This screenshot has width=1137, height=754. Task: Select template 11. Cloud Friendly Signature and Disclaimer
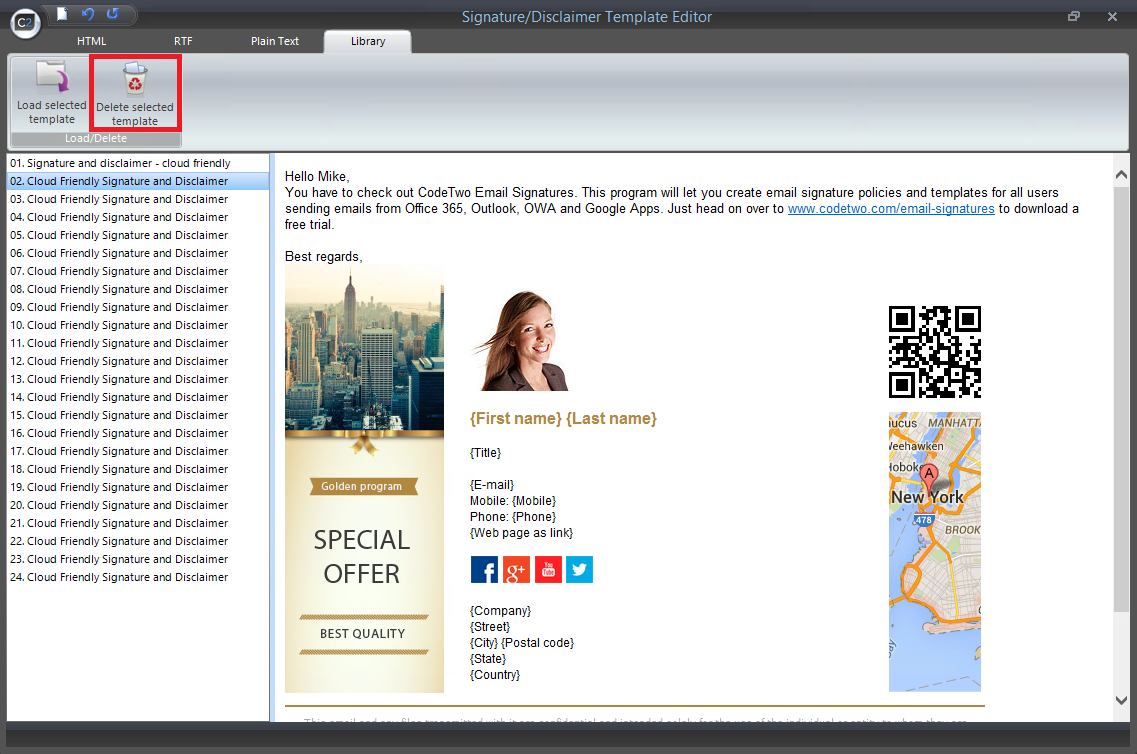click(x=138, y=343)
